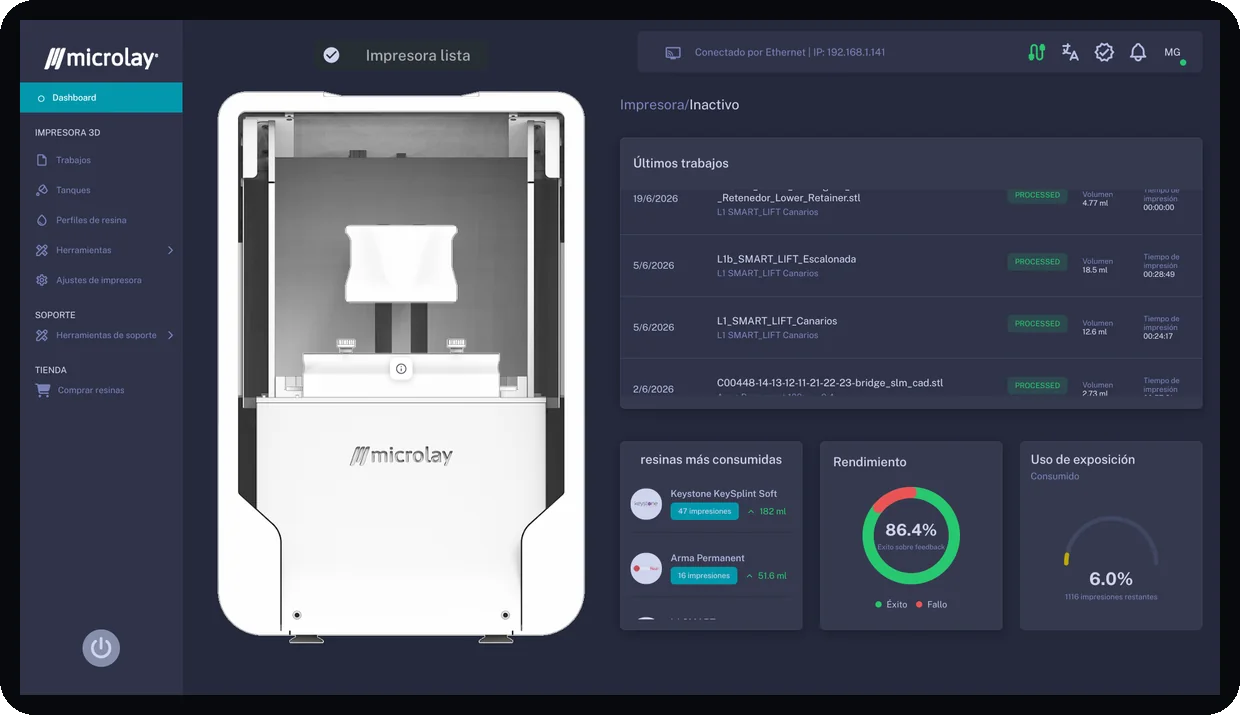
Task: Click the Ethernet IP 192.168.1.141 status text
Action: 790,53
